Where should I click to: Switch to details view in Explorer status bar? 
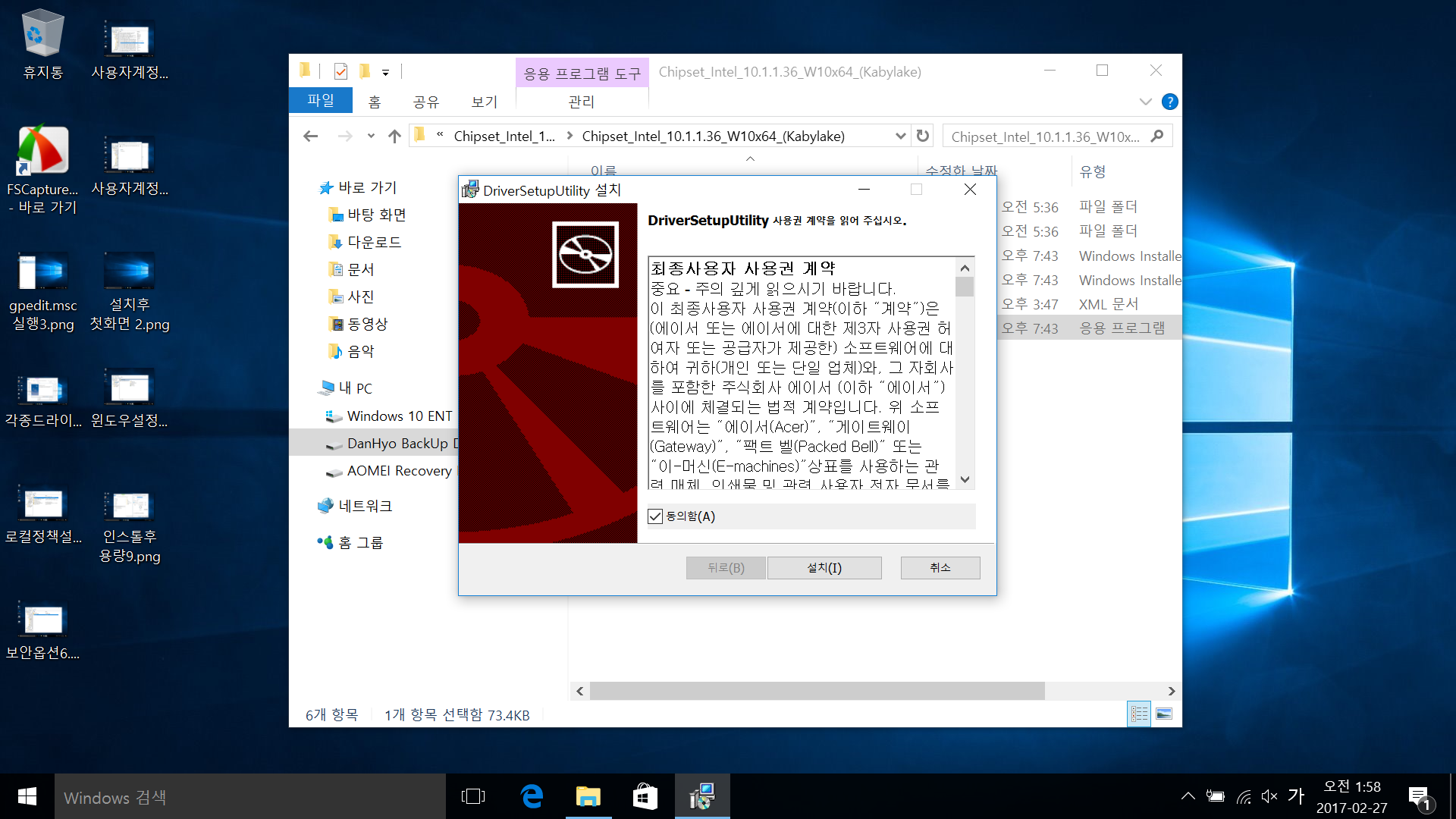coord(1139,714)
